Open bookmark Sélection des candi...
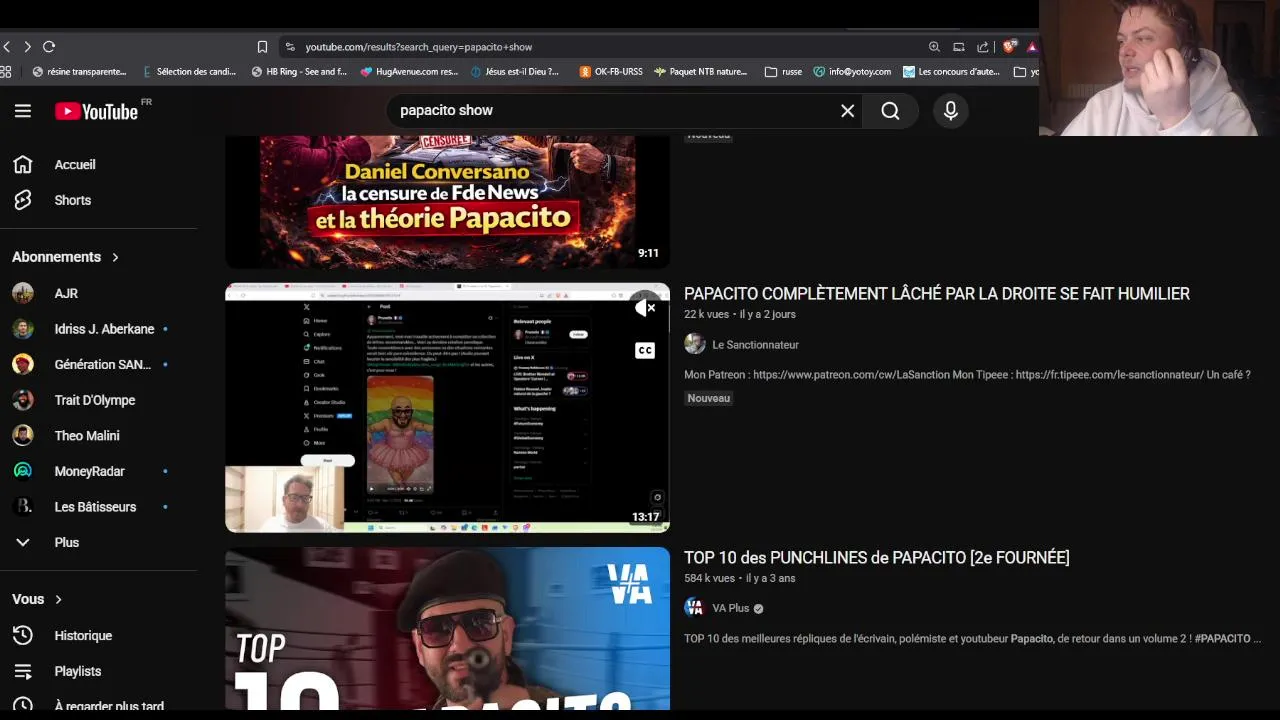This screenshot has width=1280, height=720. (190, 72)
